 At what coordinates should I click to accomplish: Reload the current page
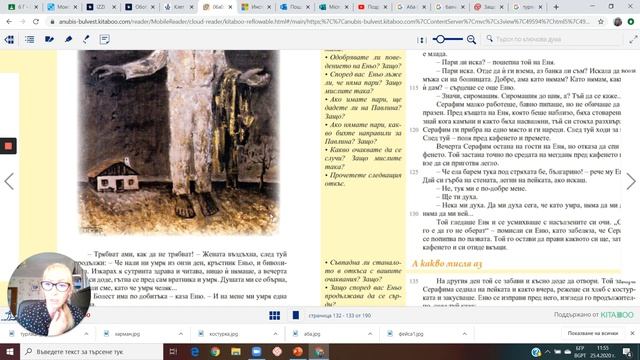click(x=36, y=22)
